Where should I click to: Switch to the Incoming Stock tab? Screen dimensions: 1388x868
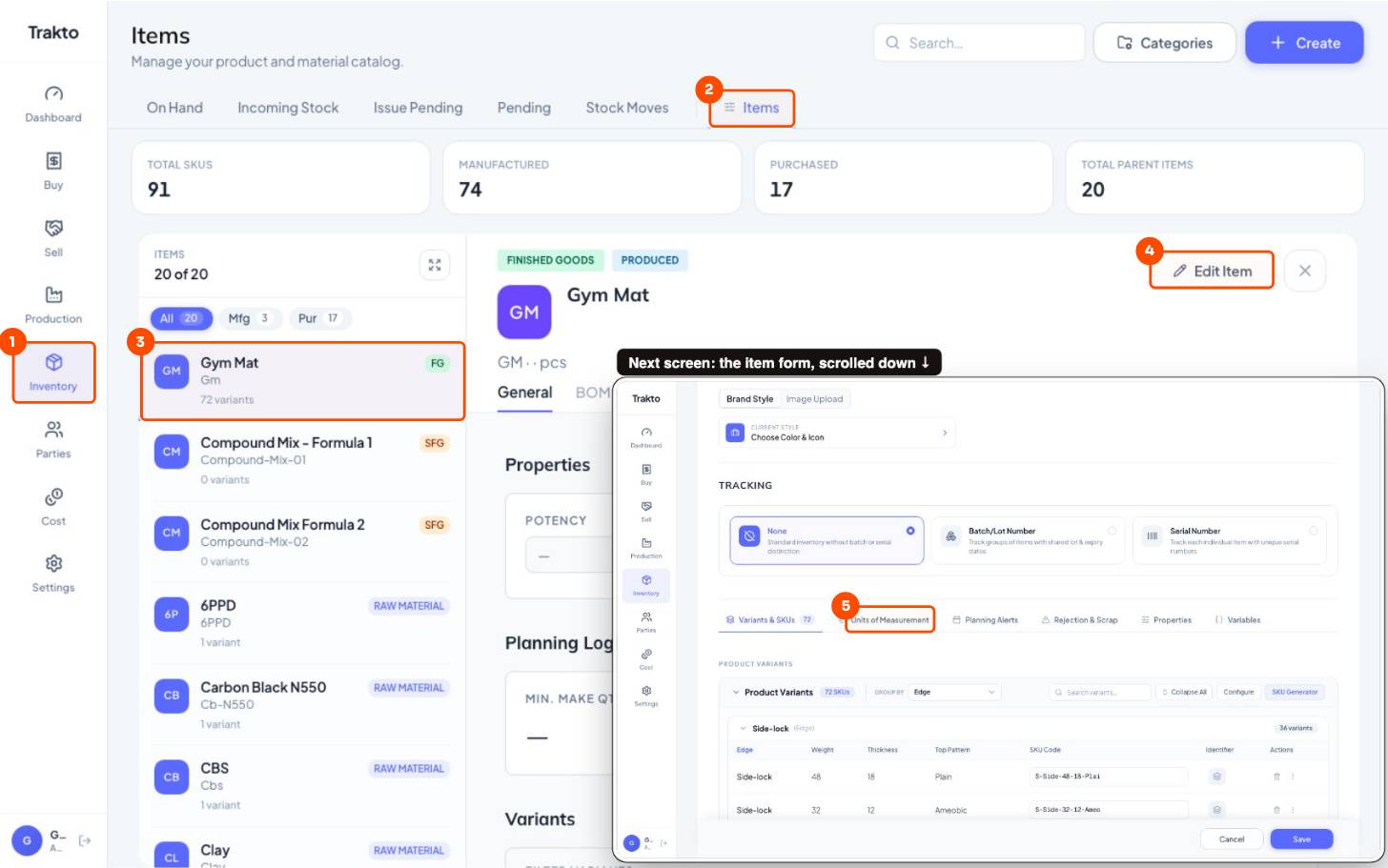[x=288, y=108]
